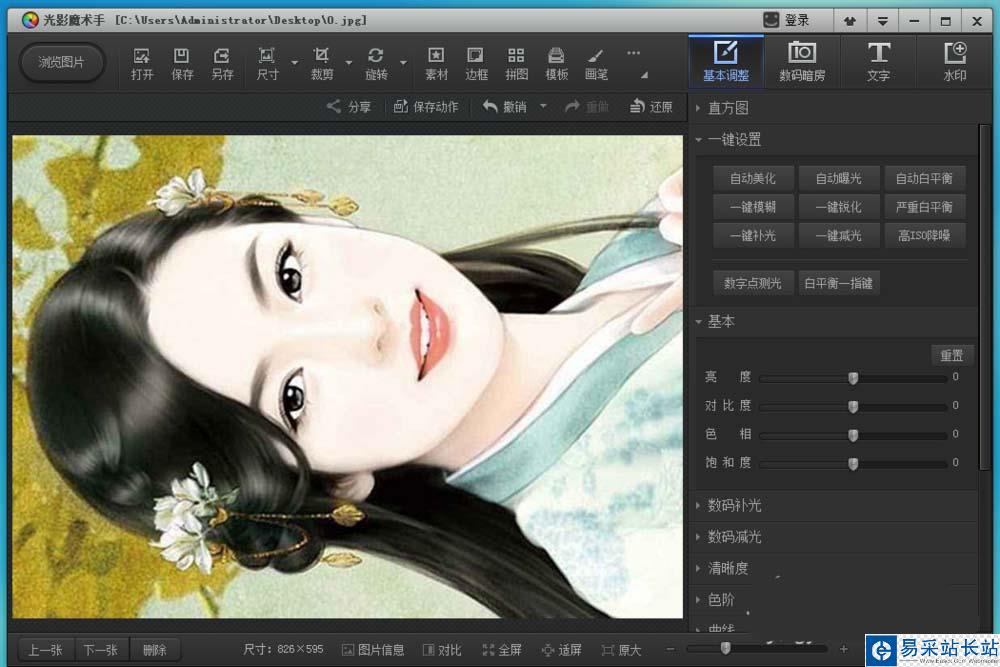
Task: Switch to the 数码暗房 tab
Action: tap(802, 62)
